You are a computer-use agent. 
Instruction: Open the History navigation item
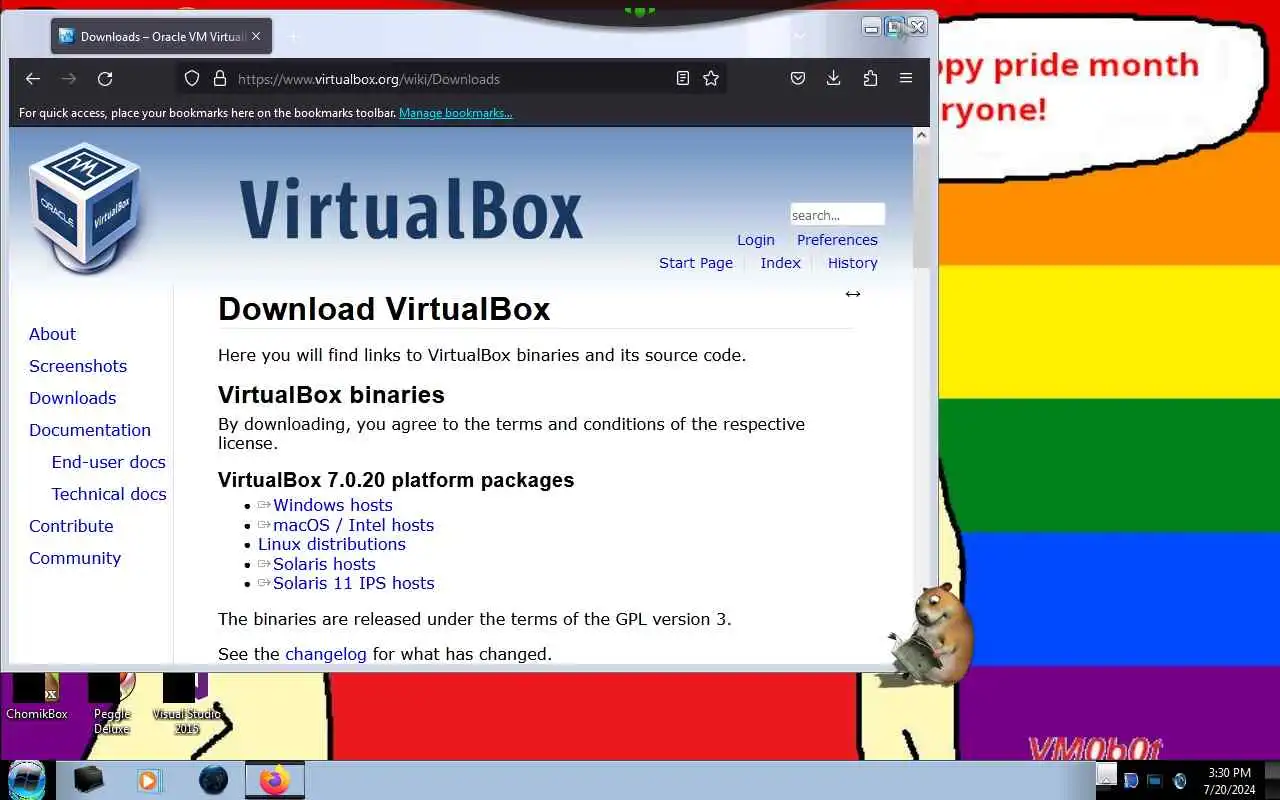coord(852,263)
